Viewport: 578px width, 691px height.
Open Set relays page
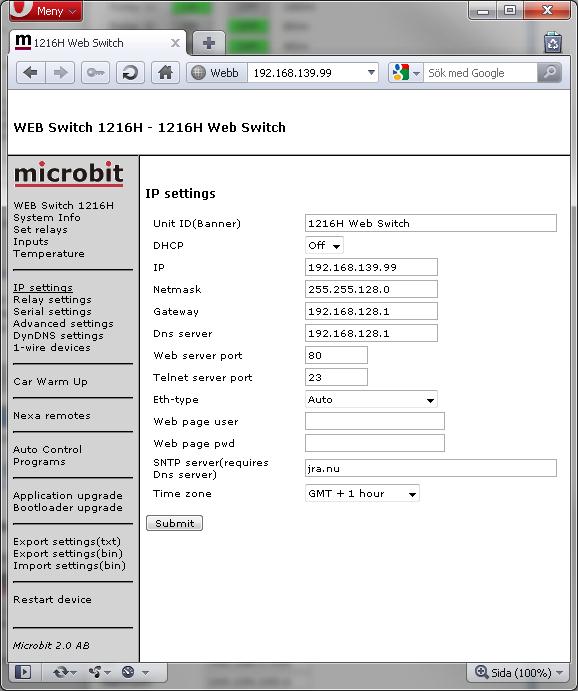pos(40,229)
